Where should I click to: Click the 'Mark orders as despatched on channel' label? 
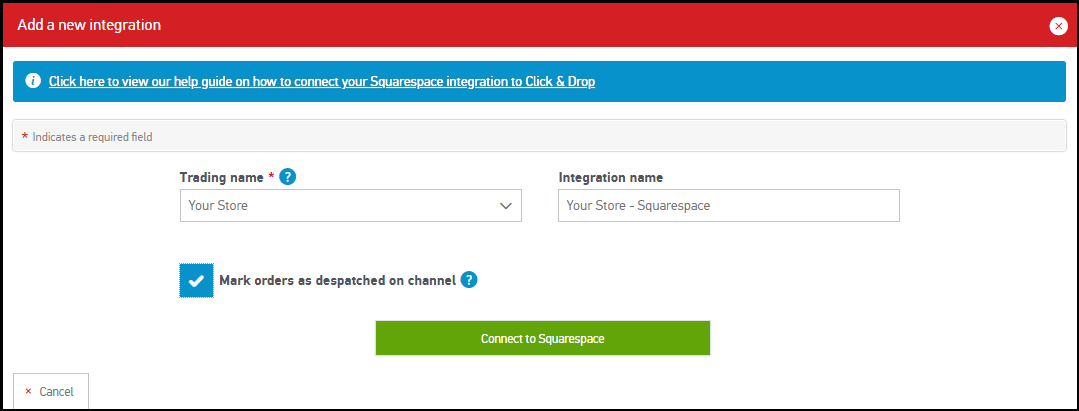pyautogui.click(x=337, y=281)
